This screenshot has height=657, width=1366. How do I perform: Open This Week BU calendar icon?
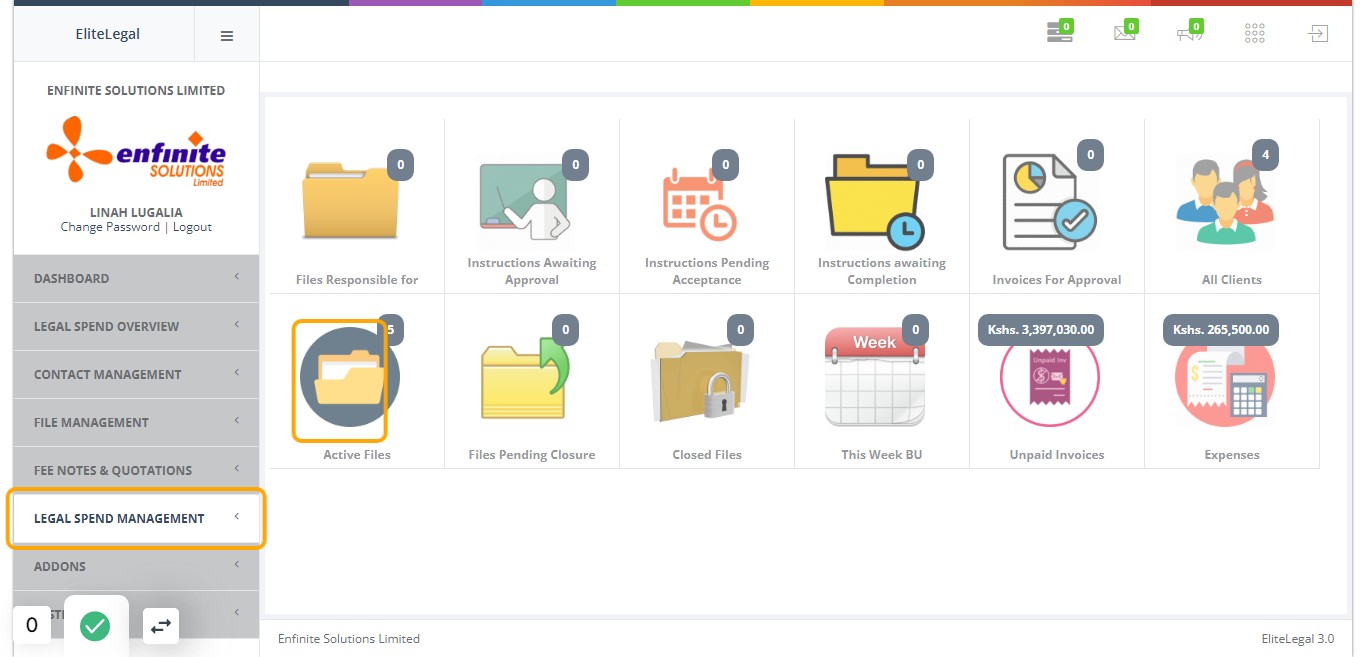pyautogui.click(x=875, y=378)
